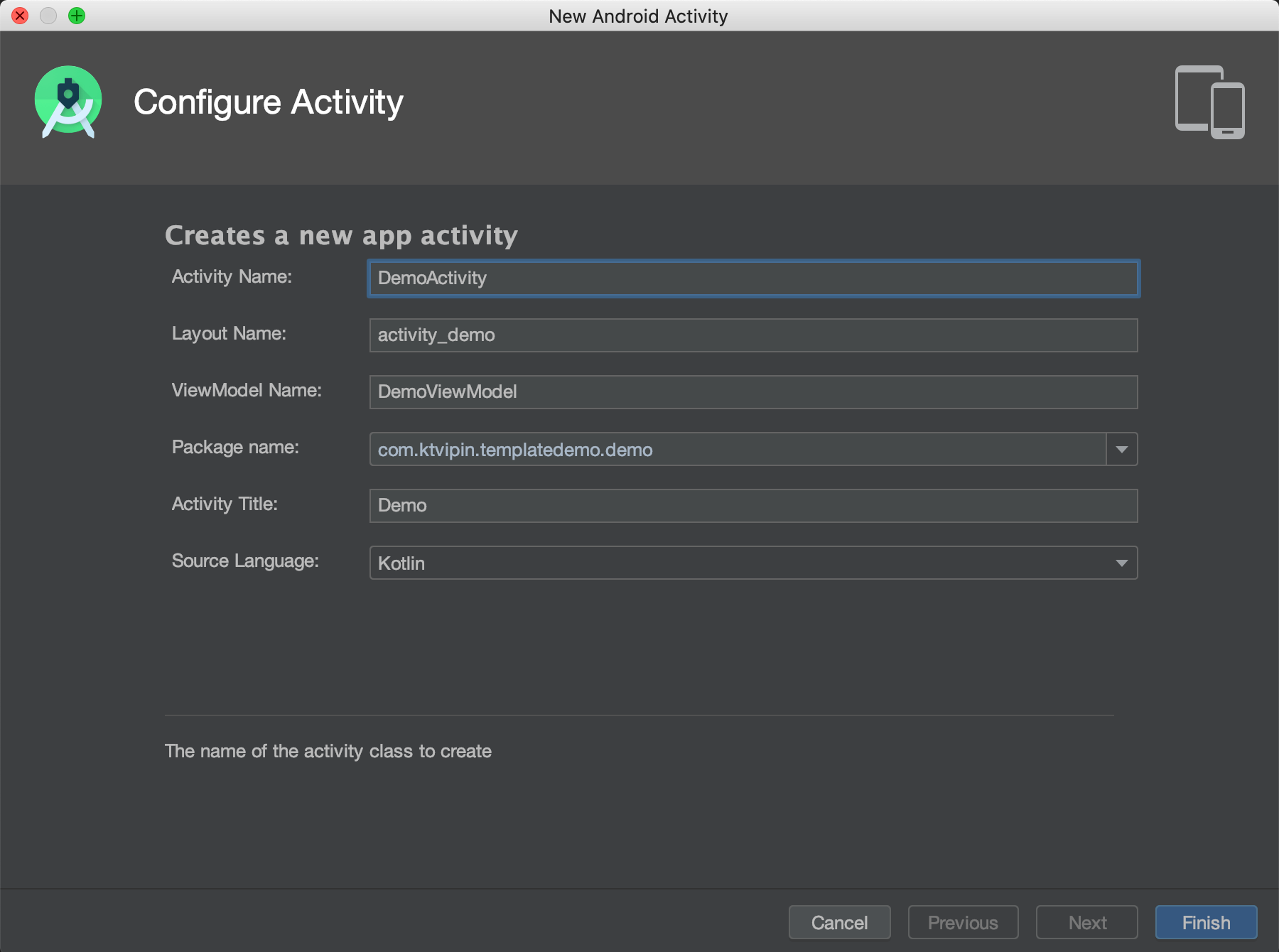1279x952 pixels.
Task: Cancel the New Android Activity dialog
Action: pyautogui.click(x=839, y=922)
